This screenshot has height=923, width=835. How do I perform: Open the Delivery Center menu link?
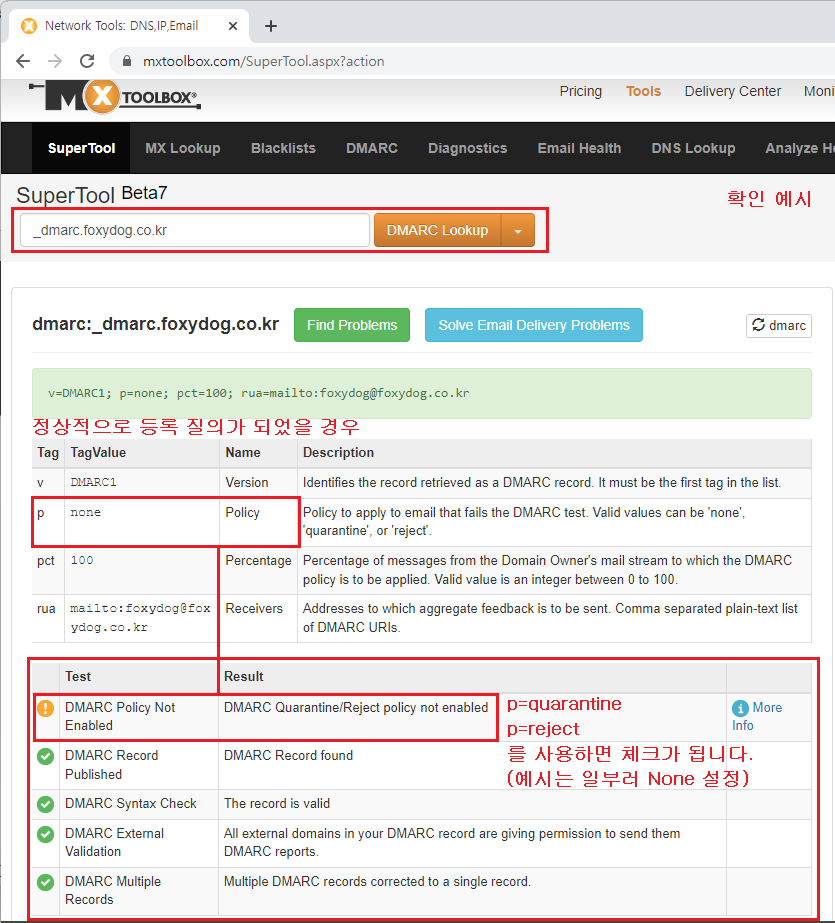(733, 91)
